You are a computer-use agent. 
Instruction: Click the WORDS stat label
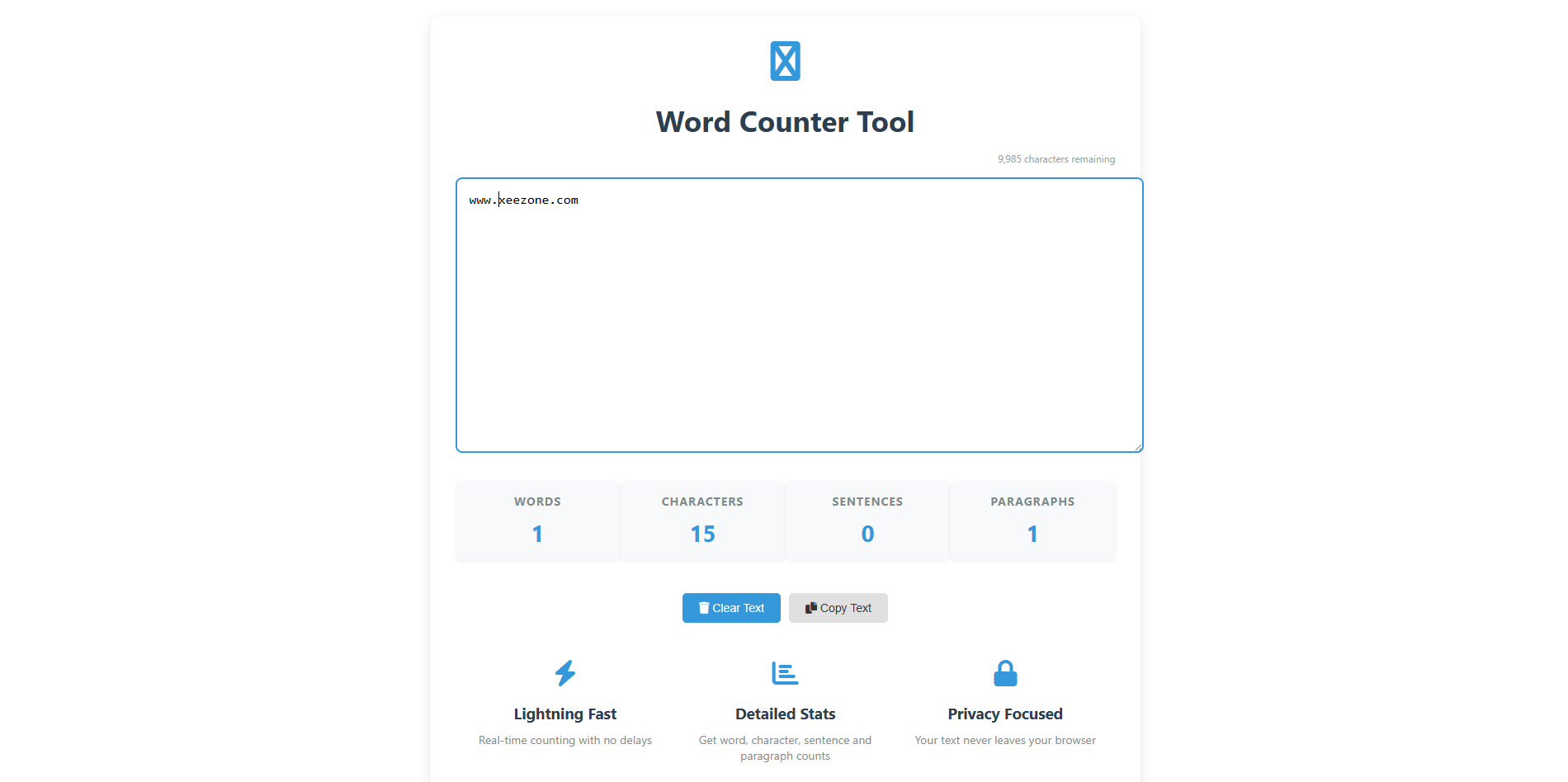537,502
